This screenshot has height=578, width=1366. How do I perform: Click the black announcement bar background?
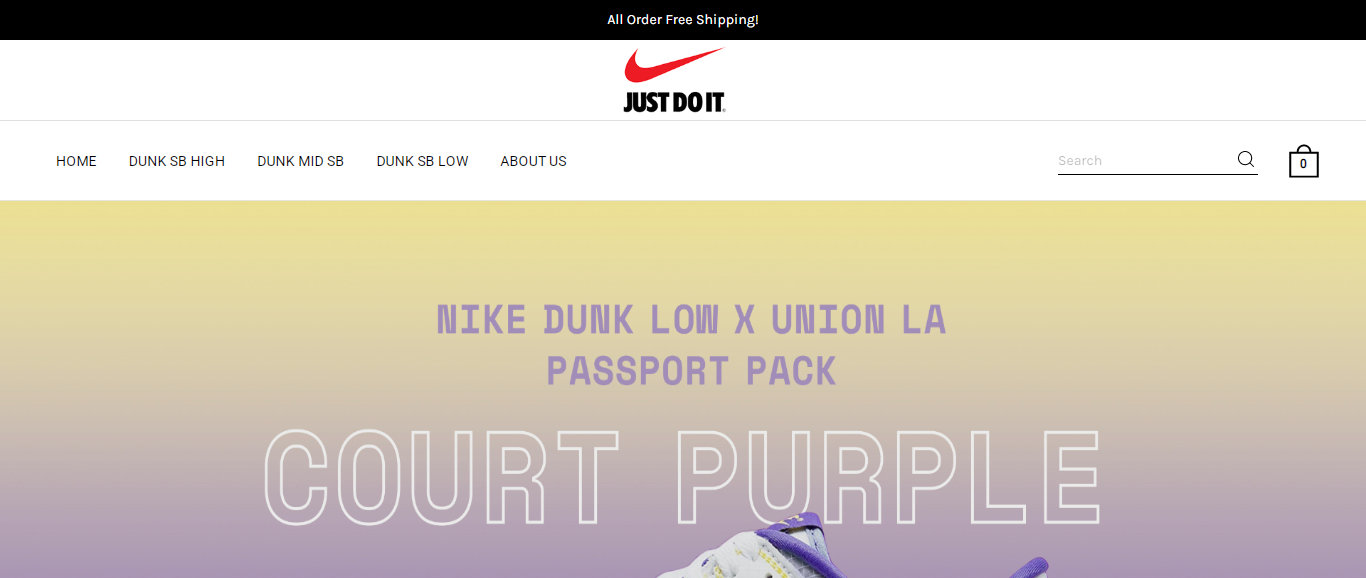point(300,20)
